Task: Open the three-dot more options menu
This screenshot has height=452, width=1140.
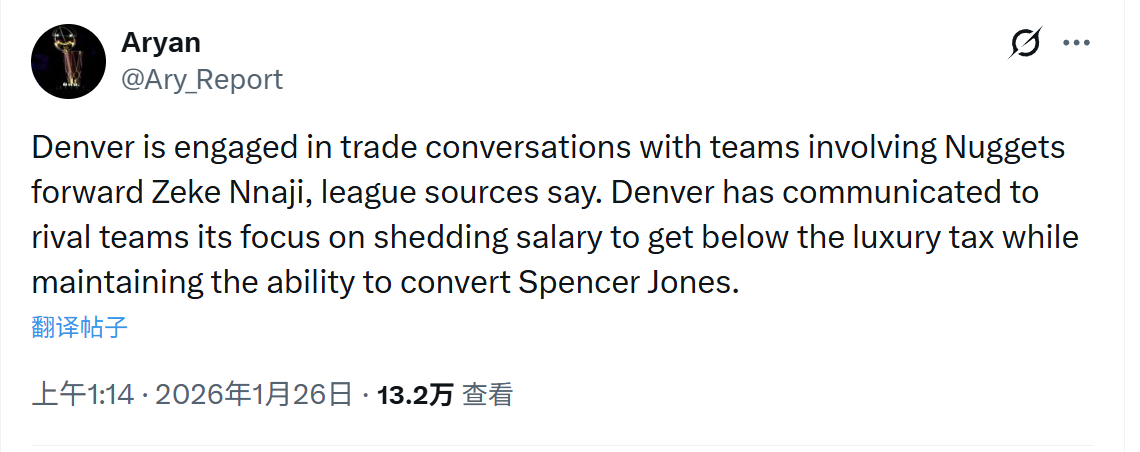Action: (x=1076, y=43)
